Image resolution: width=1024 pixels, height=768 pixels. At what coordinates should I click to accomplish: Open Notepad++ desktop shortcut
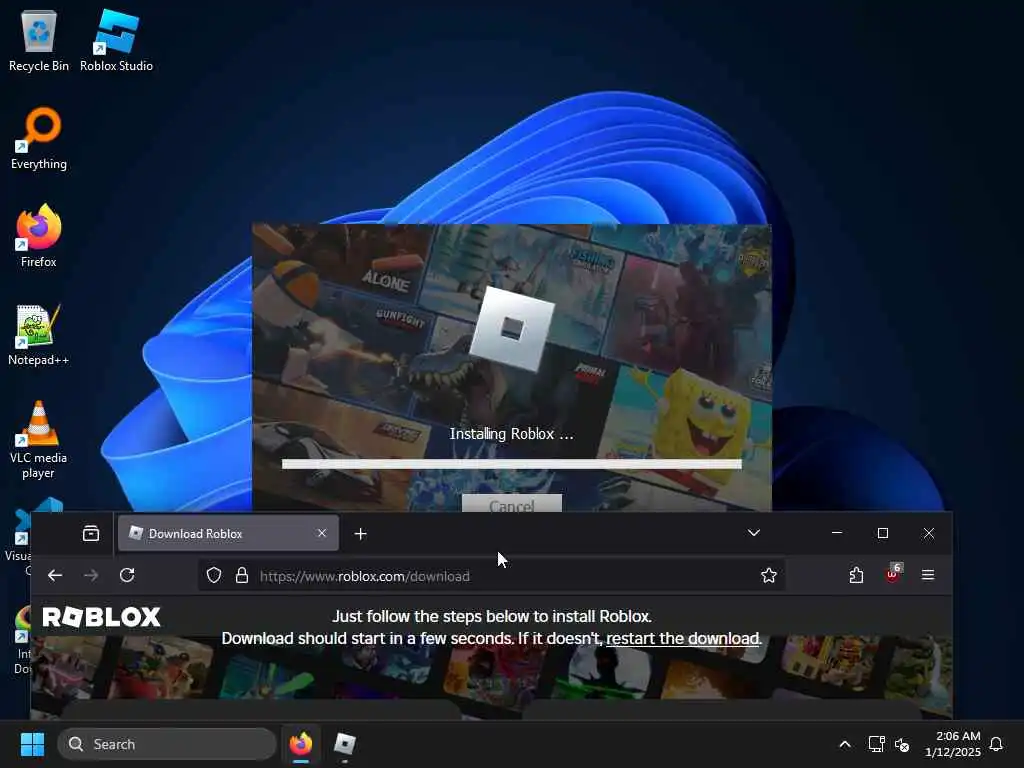coord(39,334)
